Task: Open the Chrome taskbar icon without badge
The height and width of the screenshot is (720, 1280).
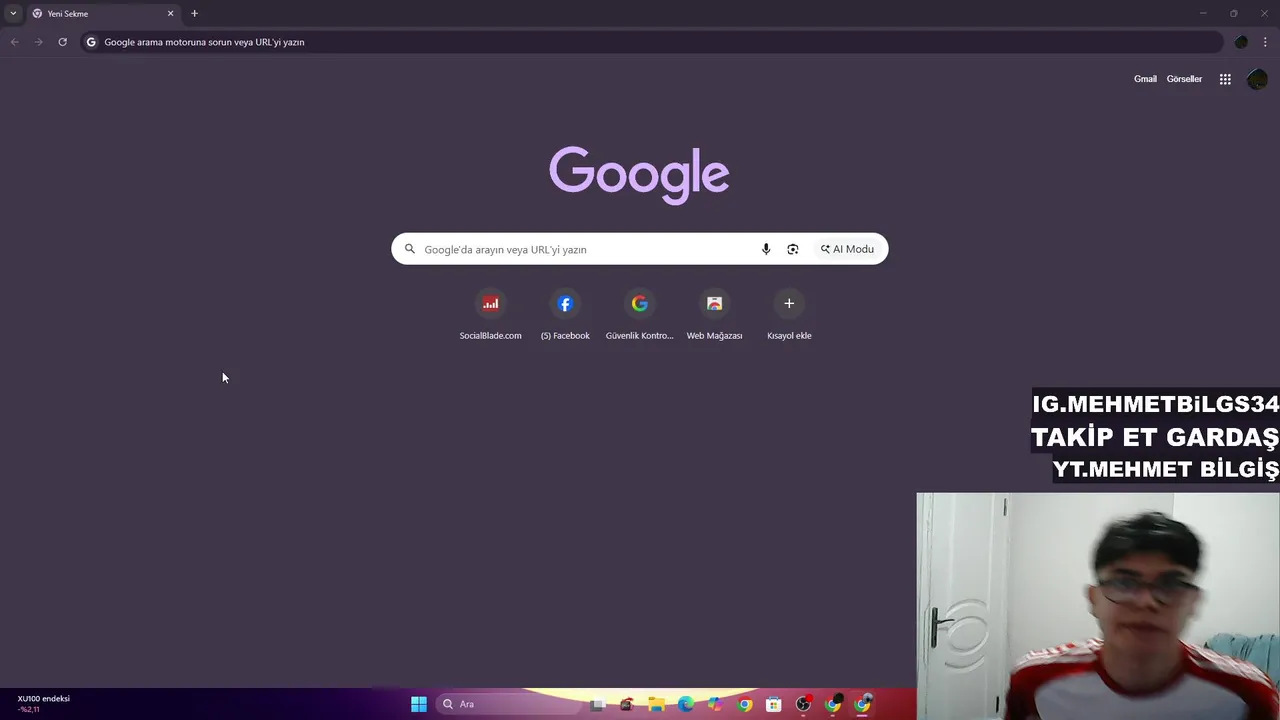Action: (745, 704)
